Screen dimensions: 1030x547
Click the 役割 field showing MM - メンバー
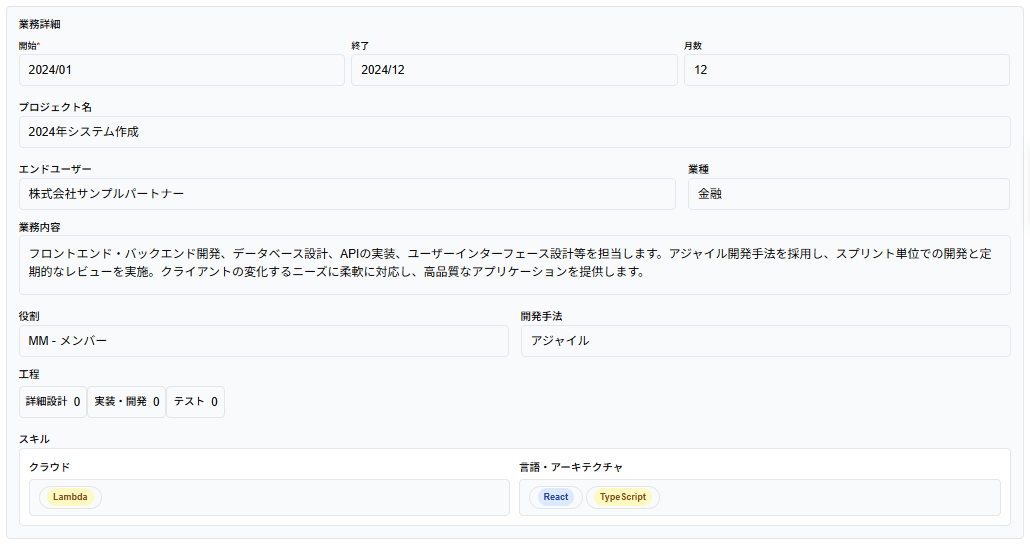[263, 341]
